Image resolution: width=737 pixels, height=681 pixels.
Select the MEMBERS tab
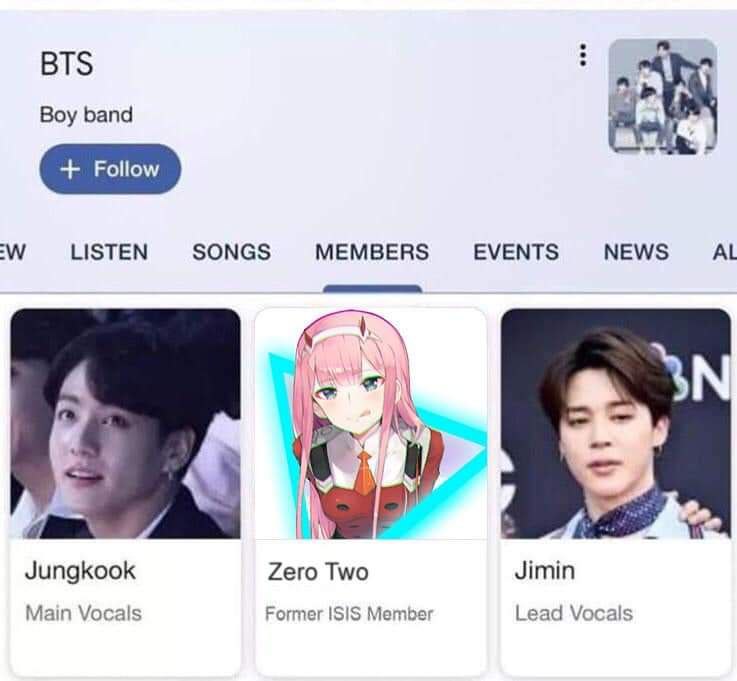[x=372, y=252]
